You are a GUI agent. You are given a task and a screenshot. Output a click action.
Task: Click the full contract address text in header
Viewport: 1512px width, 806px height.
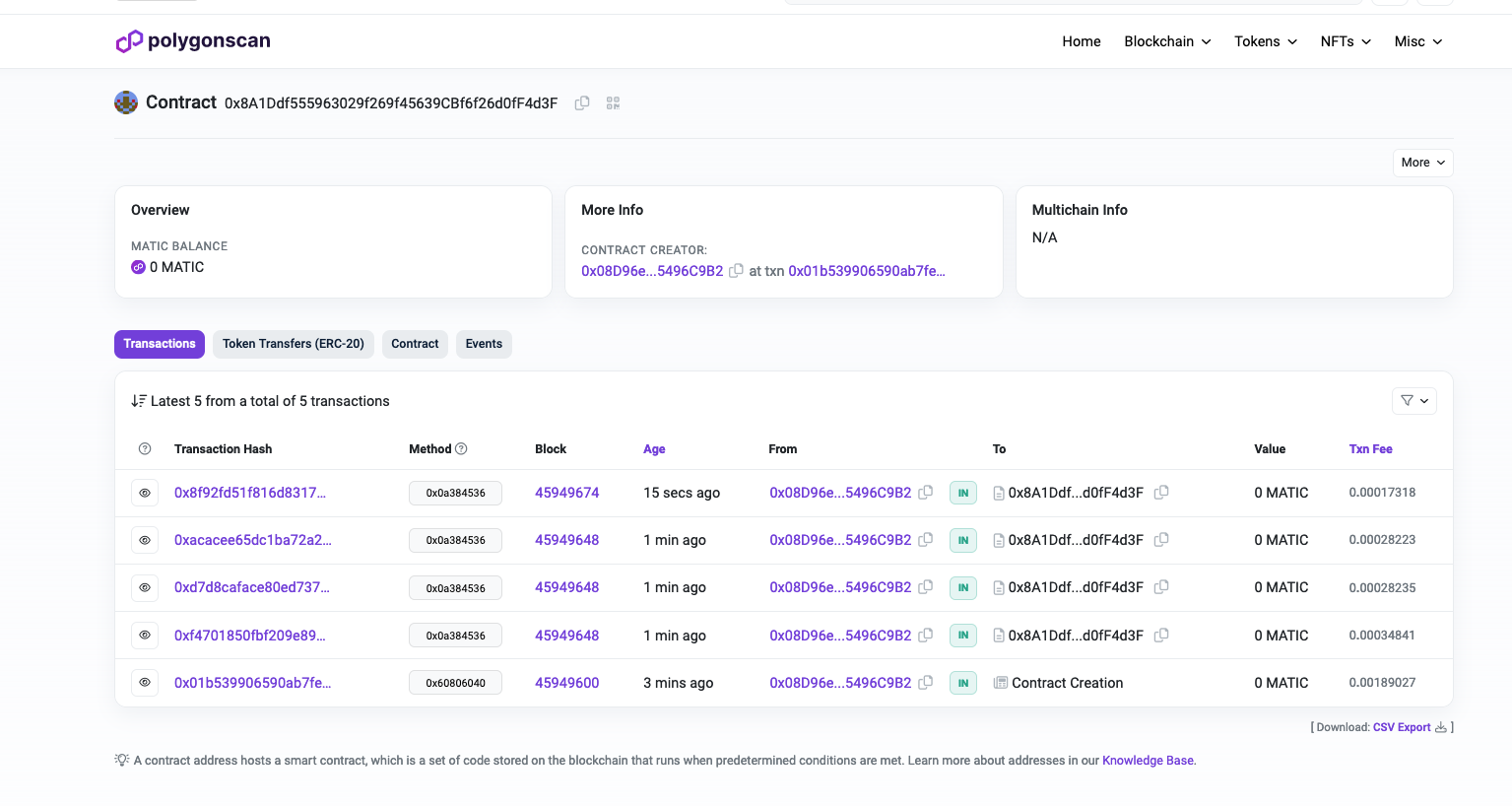[x=391, y=103]
